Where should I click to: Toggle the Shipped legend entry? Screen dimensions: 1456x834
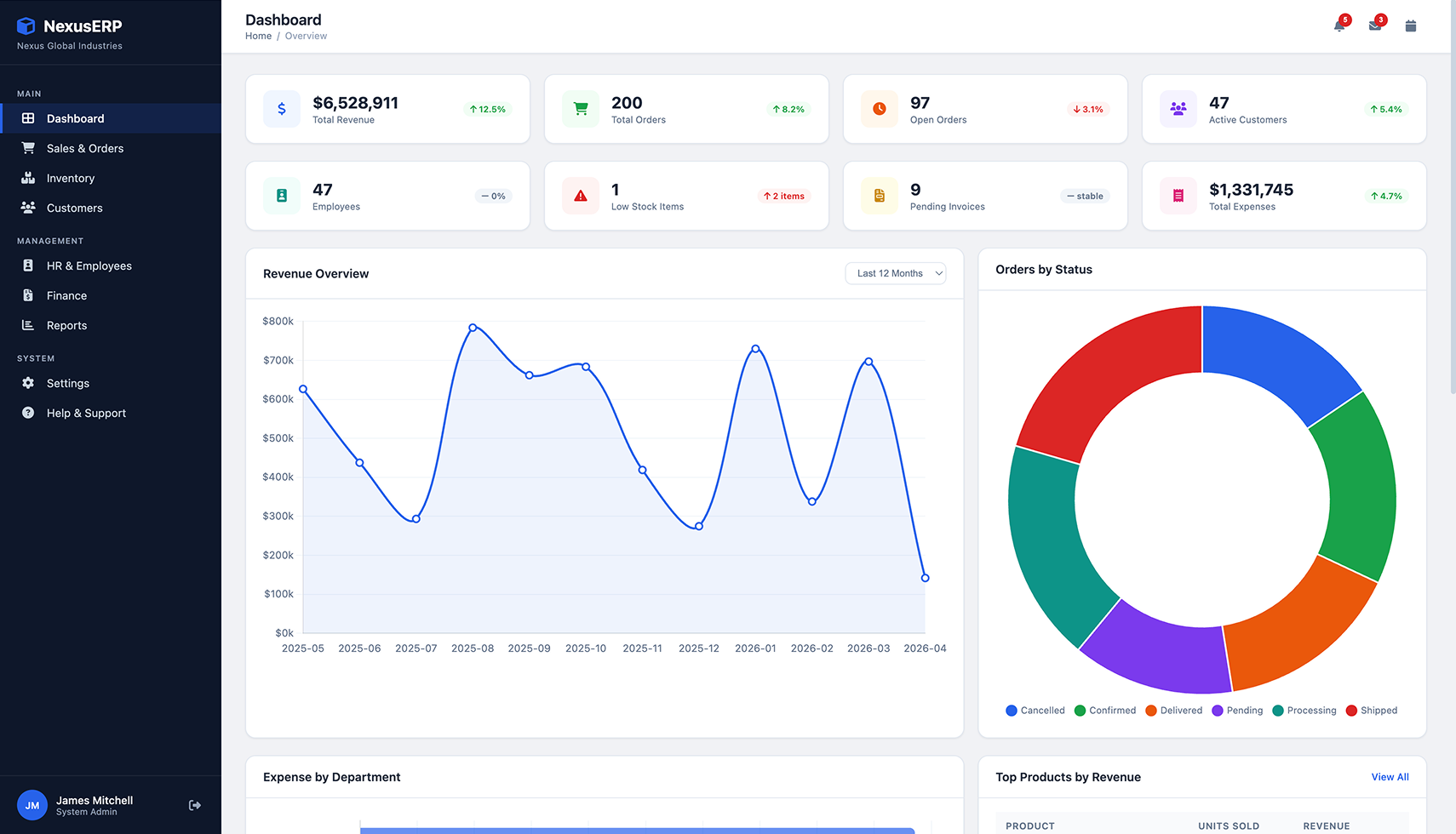1371,711
